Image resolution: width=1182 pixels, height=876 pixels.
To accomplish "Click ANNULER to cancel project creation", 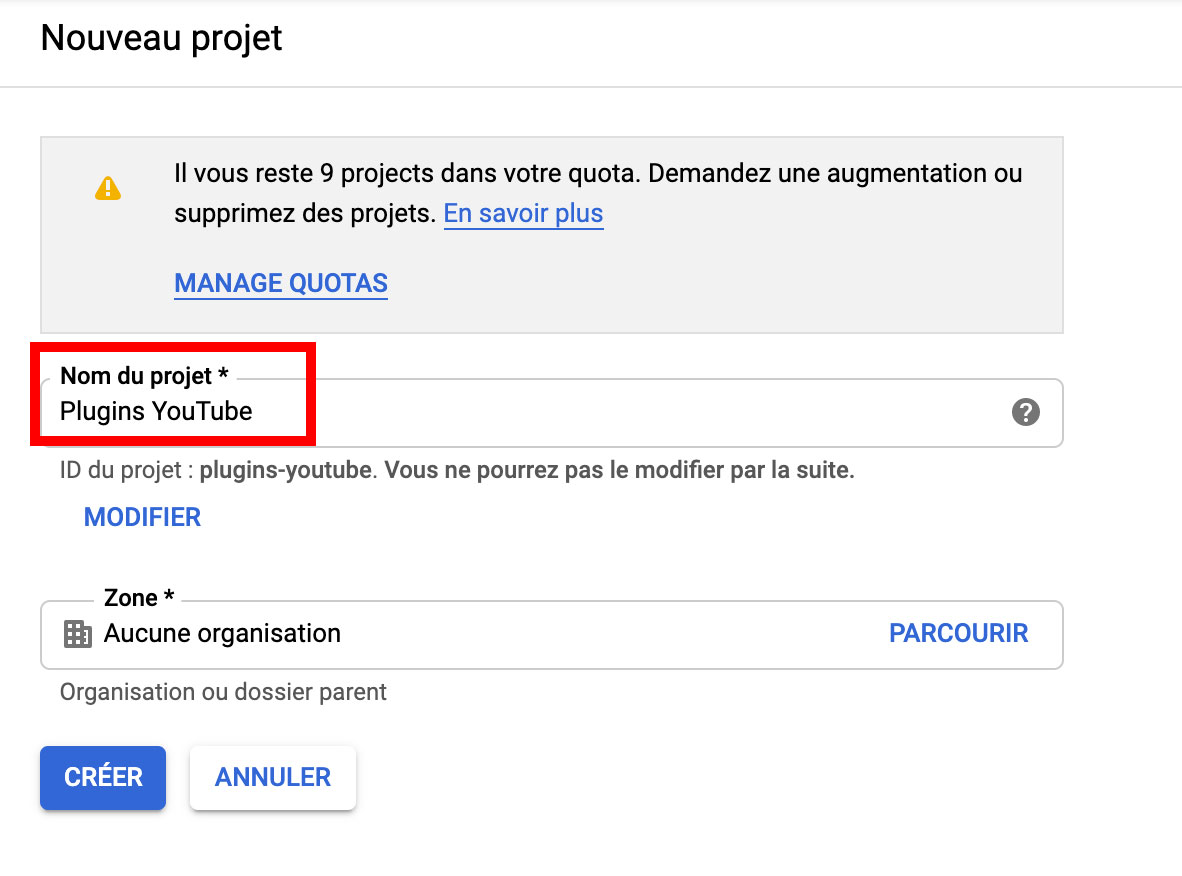I will (272, 777).
